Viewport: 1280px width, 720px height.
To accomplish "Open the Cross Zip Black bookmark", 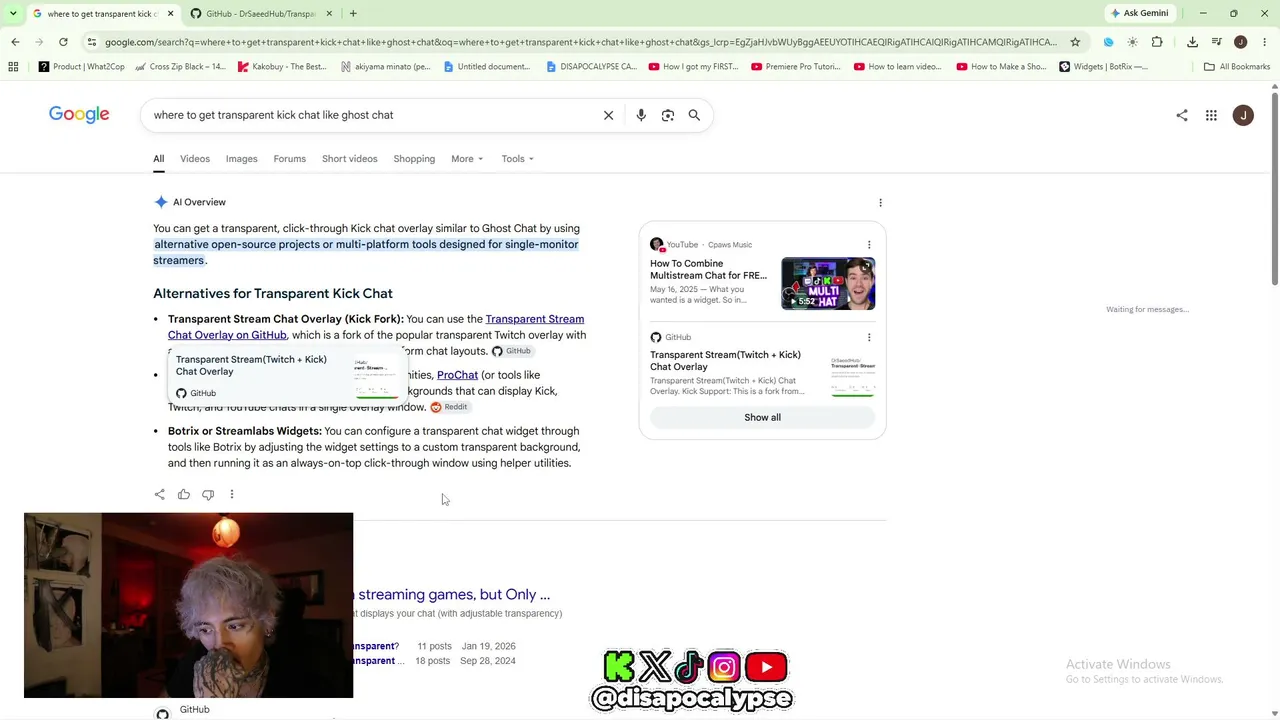I will pos(180,67).
